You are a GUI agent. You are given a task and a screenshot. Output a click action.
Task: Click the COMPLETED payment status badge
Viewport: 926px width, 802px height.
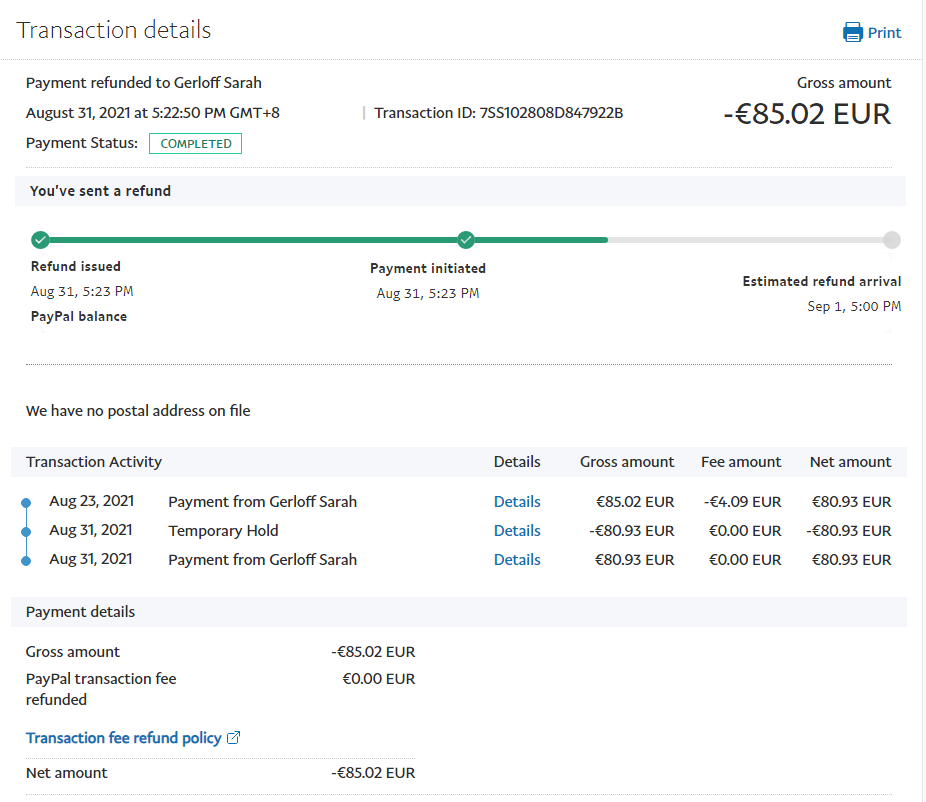click(196, 144)
